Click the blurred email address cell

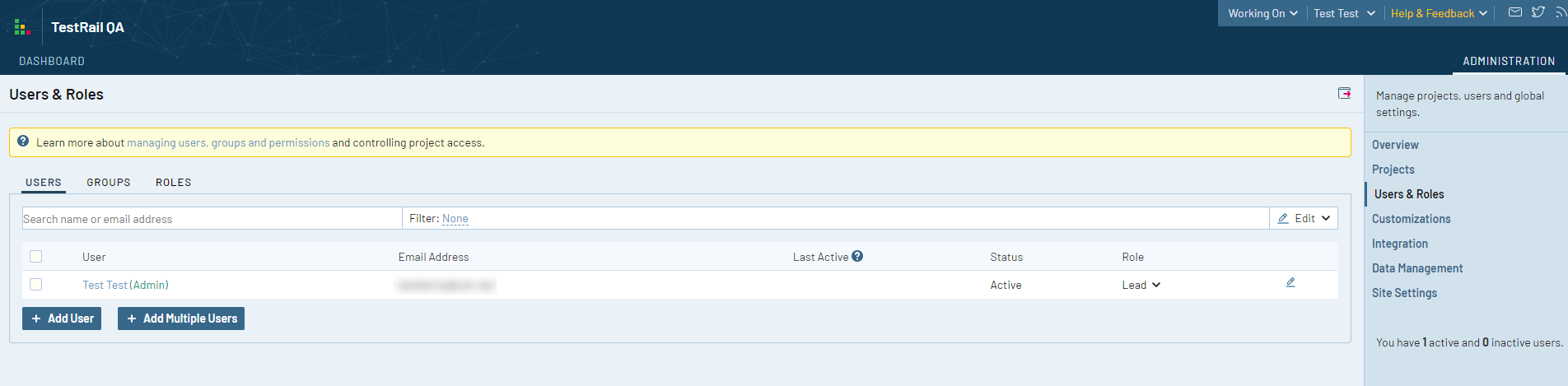tap(446, 285)
